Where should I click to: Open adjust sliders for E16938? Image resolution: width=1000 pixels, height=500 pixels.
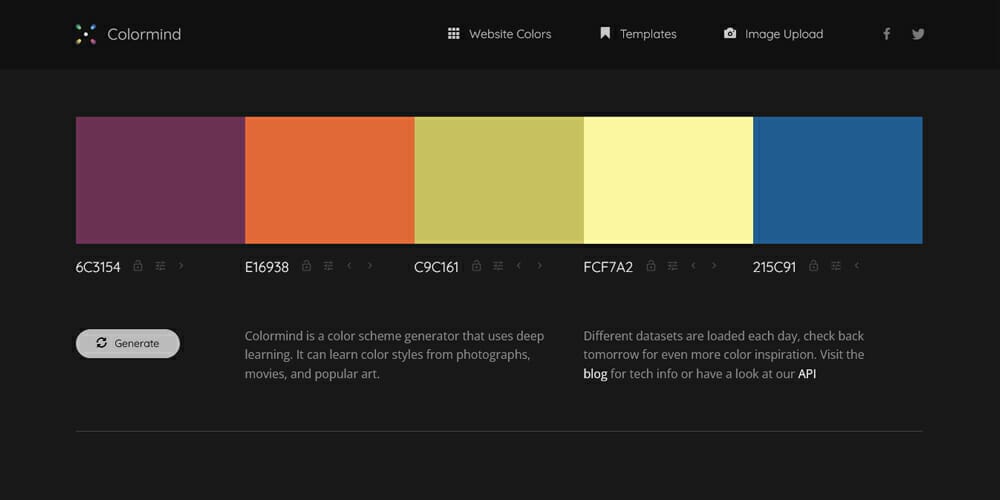328,266
